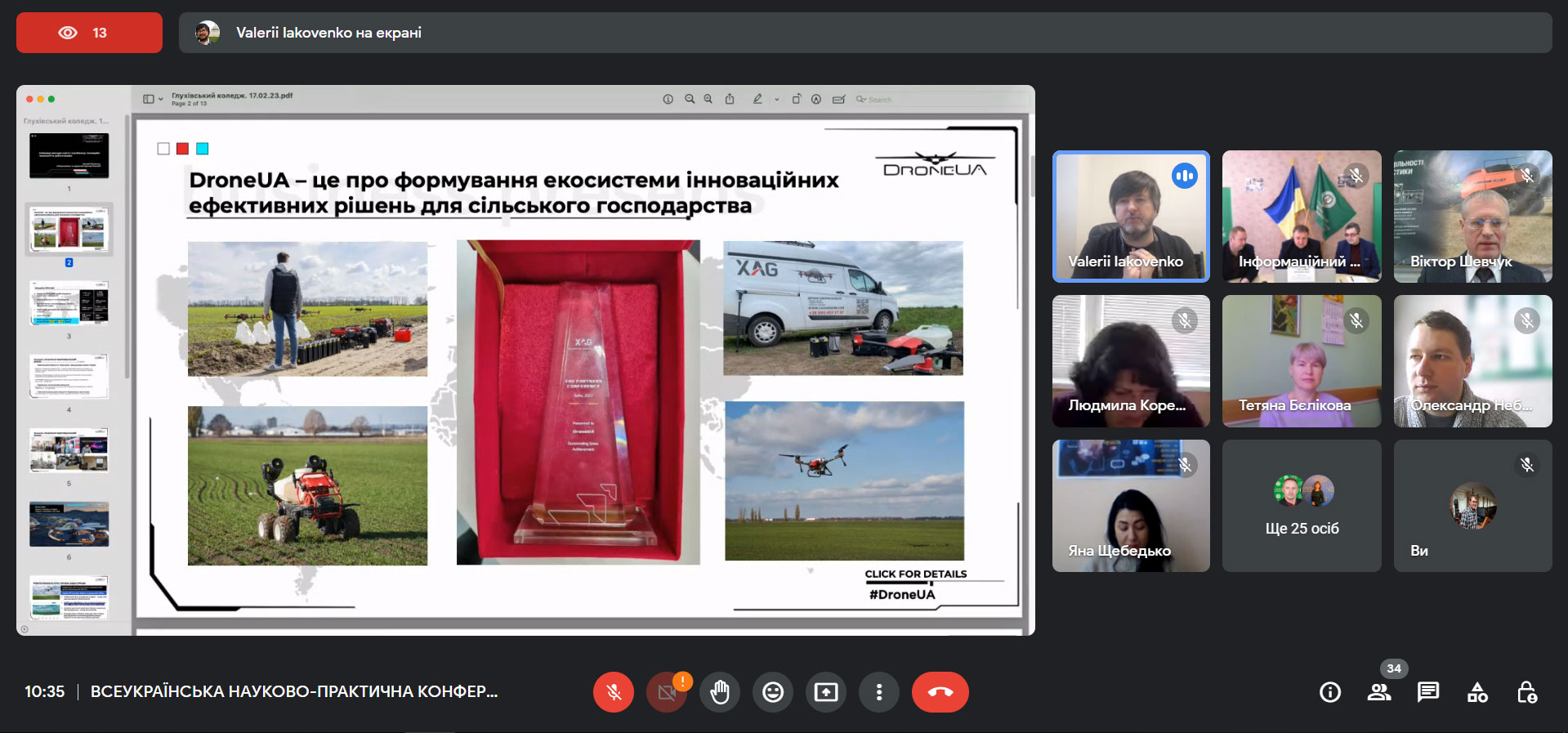The width and height of the screenshot is (1568, 733).
Task: Click the muted mic icon on Яна Щебедько's tile
Action: [1185, 465]
